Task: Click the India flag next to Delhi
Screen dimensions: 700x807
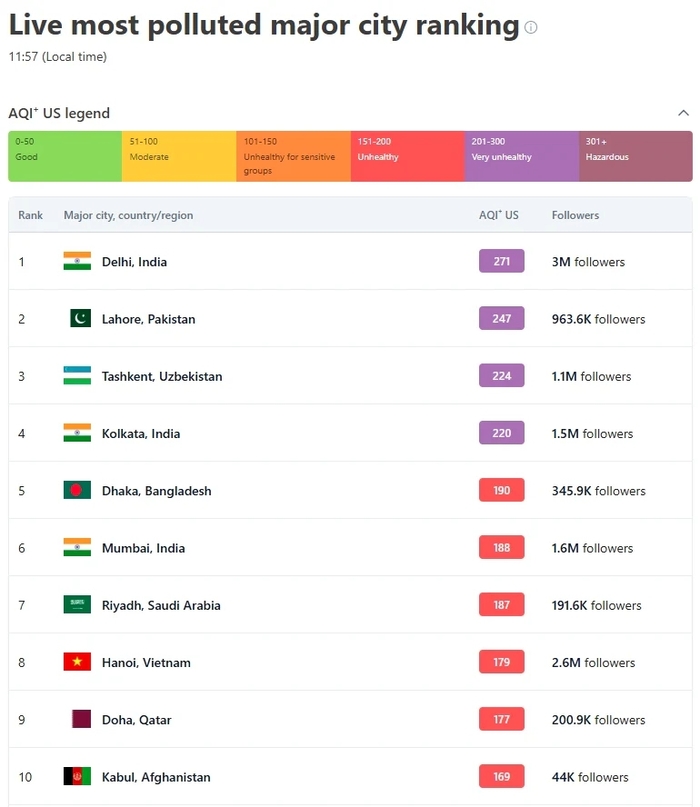Action: click(x=77, y=261)
